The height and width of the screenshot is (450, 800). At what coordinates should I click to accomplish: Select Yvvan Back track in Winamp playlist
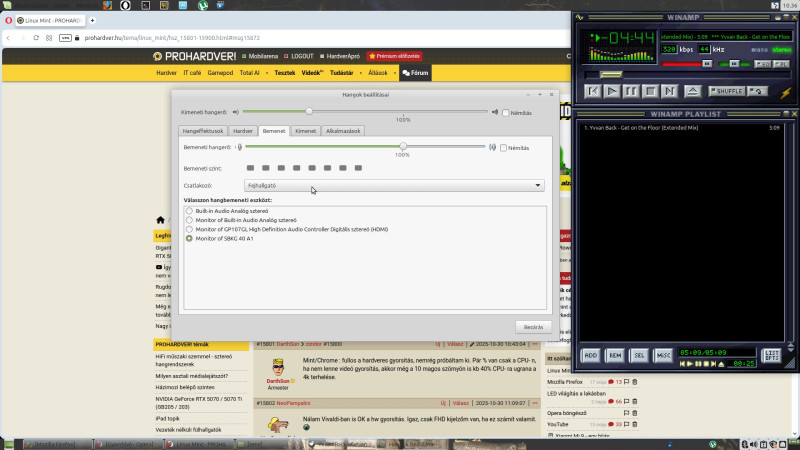tap(682, 128)
